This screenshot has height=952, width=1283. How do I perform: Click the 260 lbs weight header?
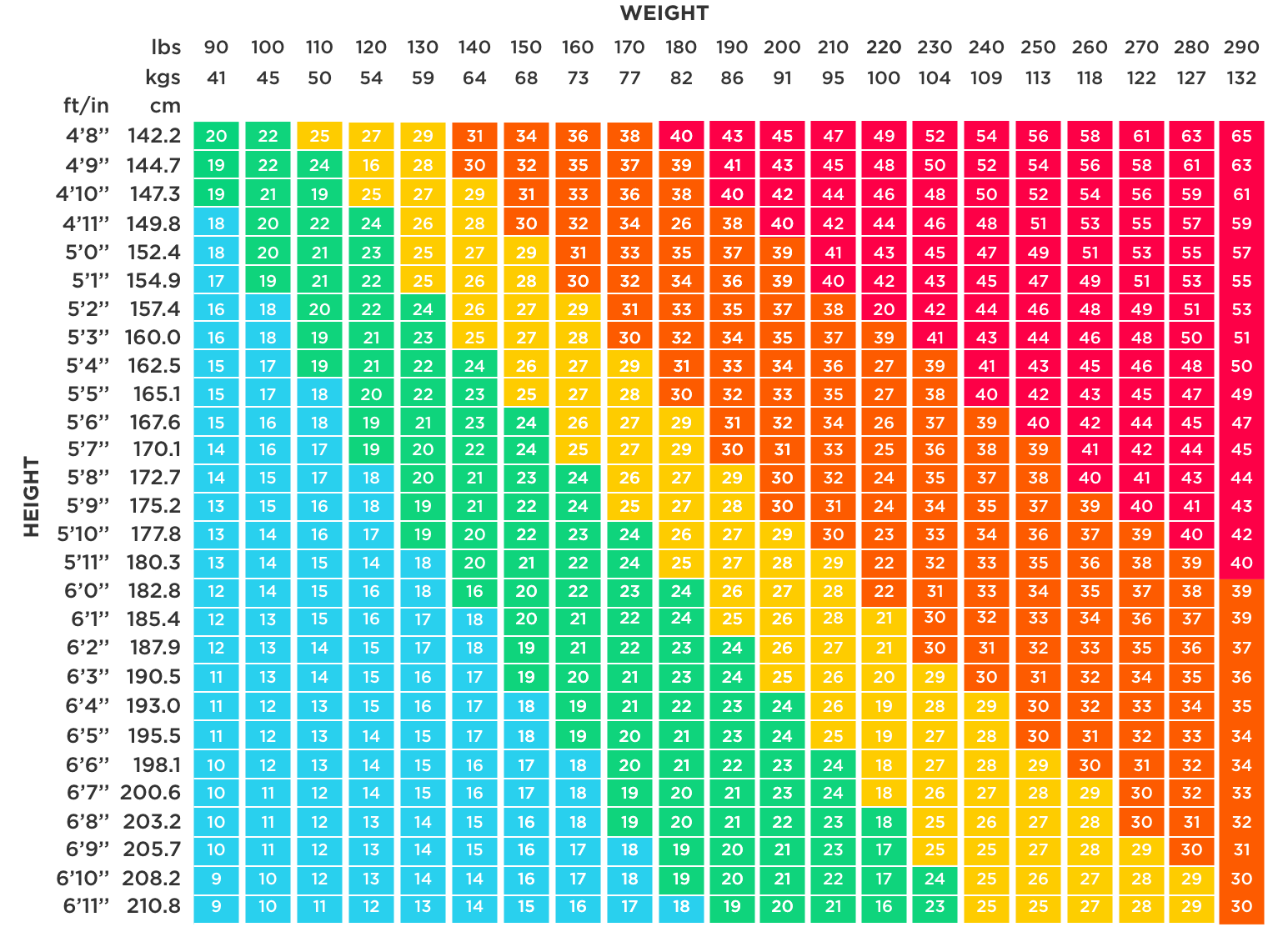click(x=1090, y=48)
